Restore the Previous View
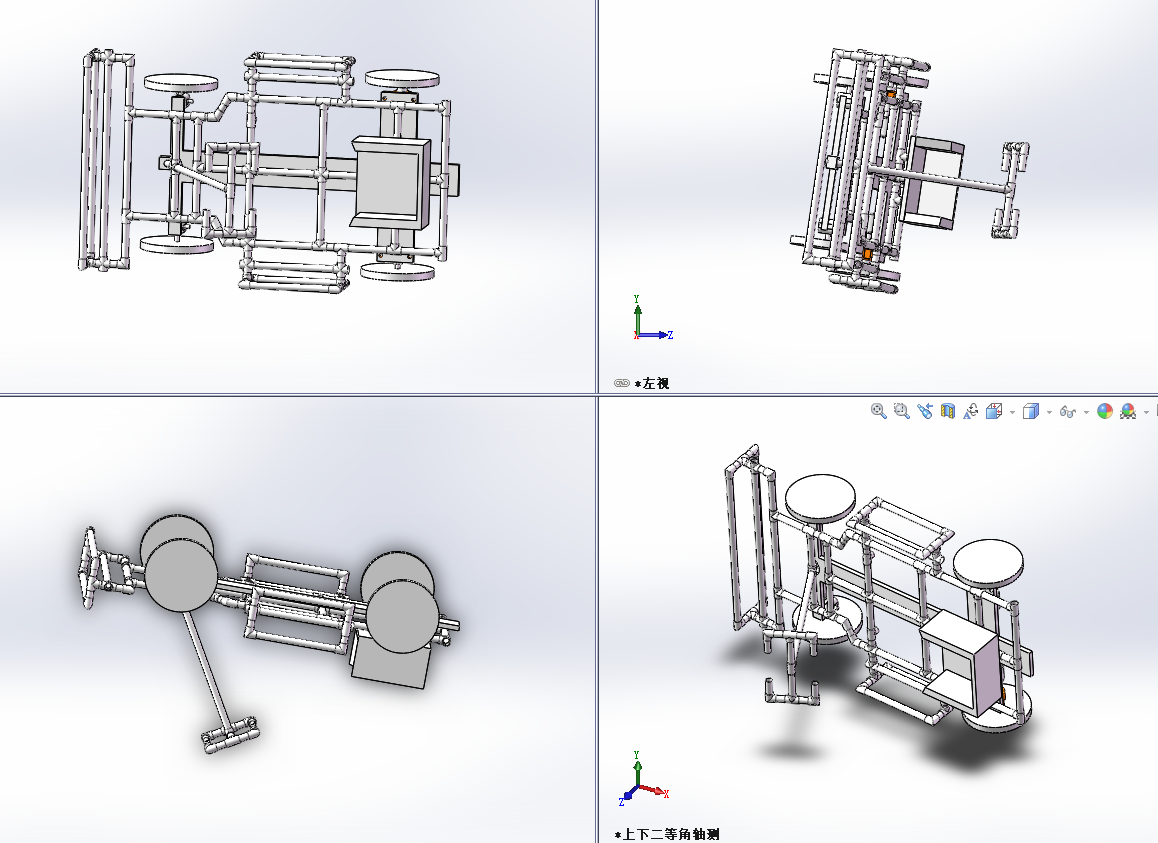This screenshot has width=1158, height=843. 925,412
